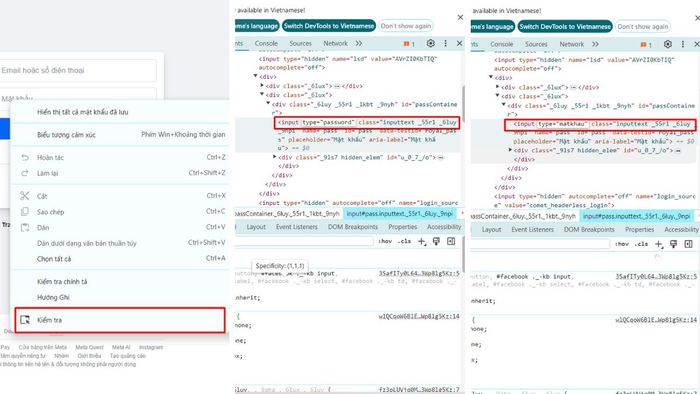
Task: Click the Undo arrow icon beside Hoàn tác
Action: (25, 158)
